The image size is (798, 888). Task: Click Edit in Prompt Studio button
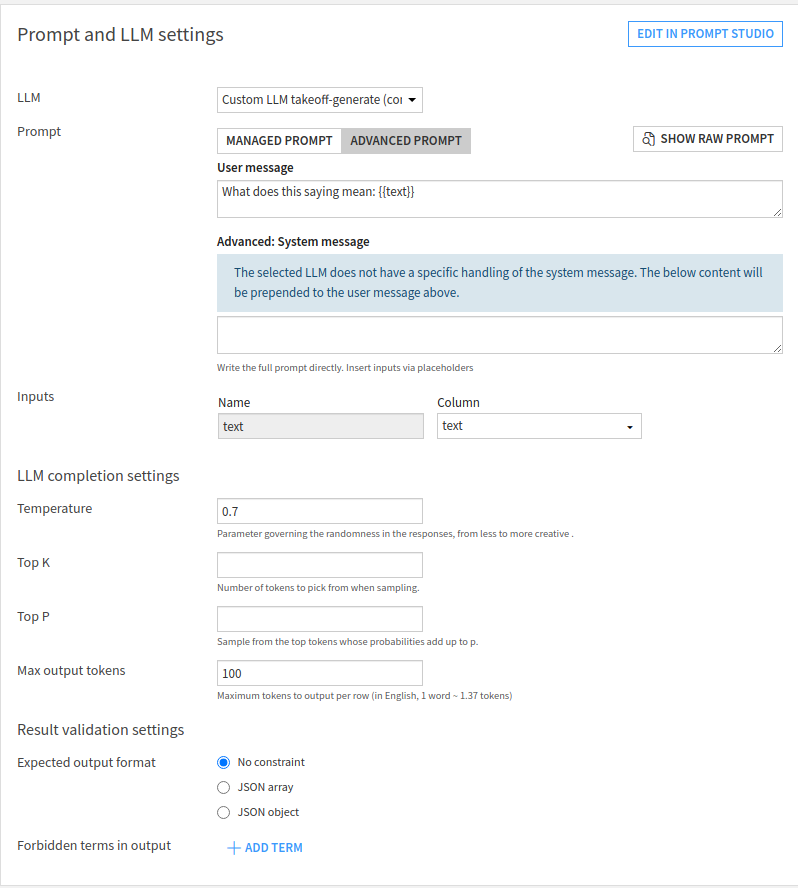point(705,34)
